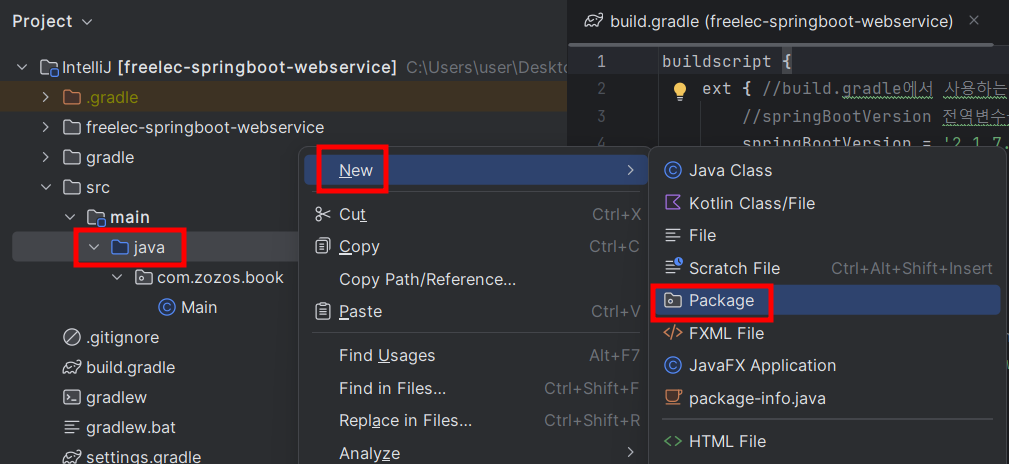
Task: Click the Scratch File icon
Action: click(673, 267)
